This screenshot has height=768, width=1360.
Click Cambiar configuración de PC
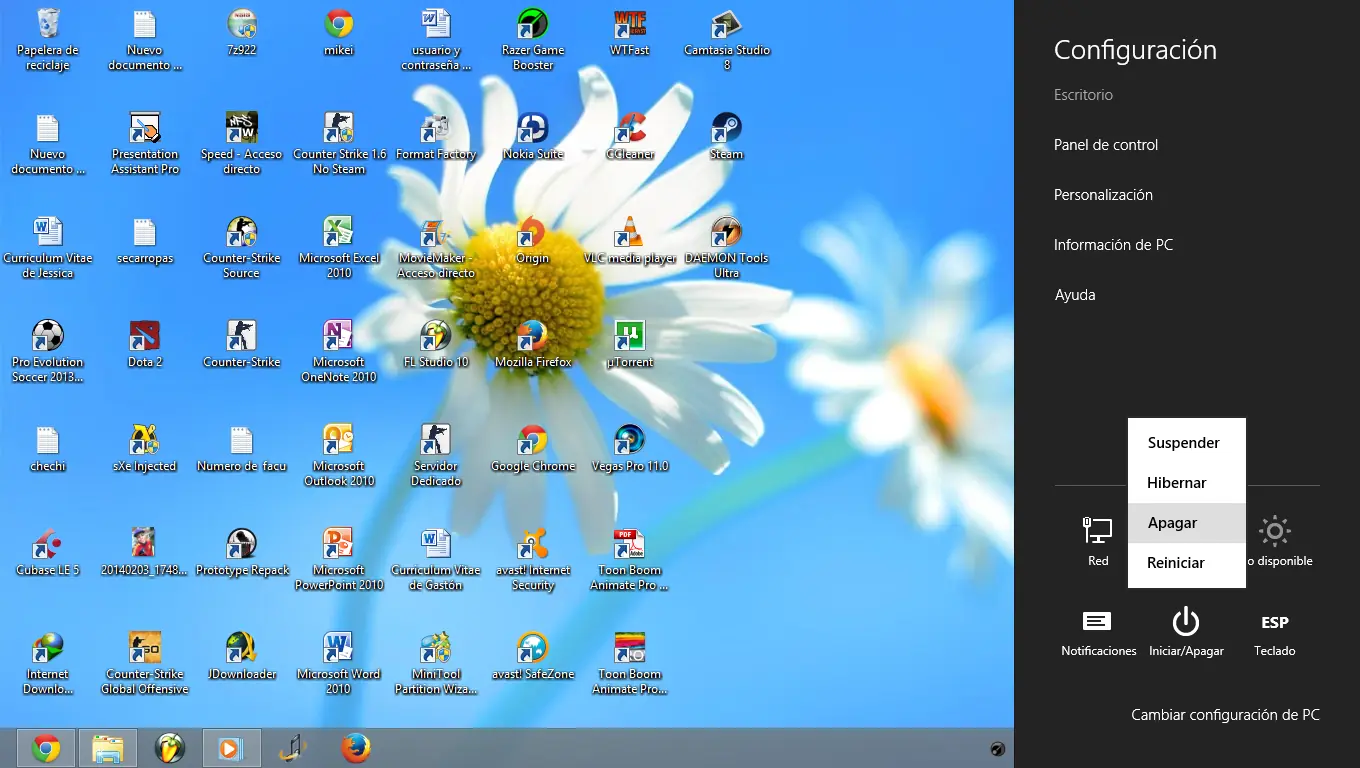coord(1225,714)
